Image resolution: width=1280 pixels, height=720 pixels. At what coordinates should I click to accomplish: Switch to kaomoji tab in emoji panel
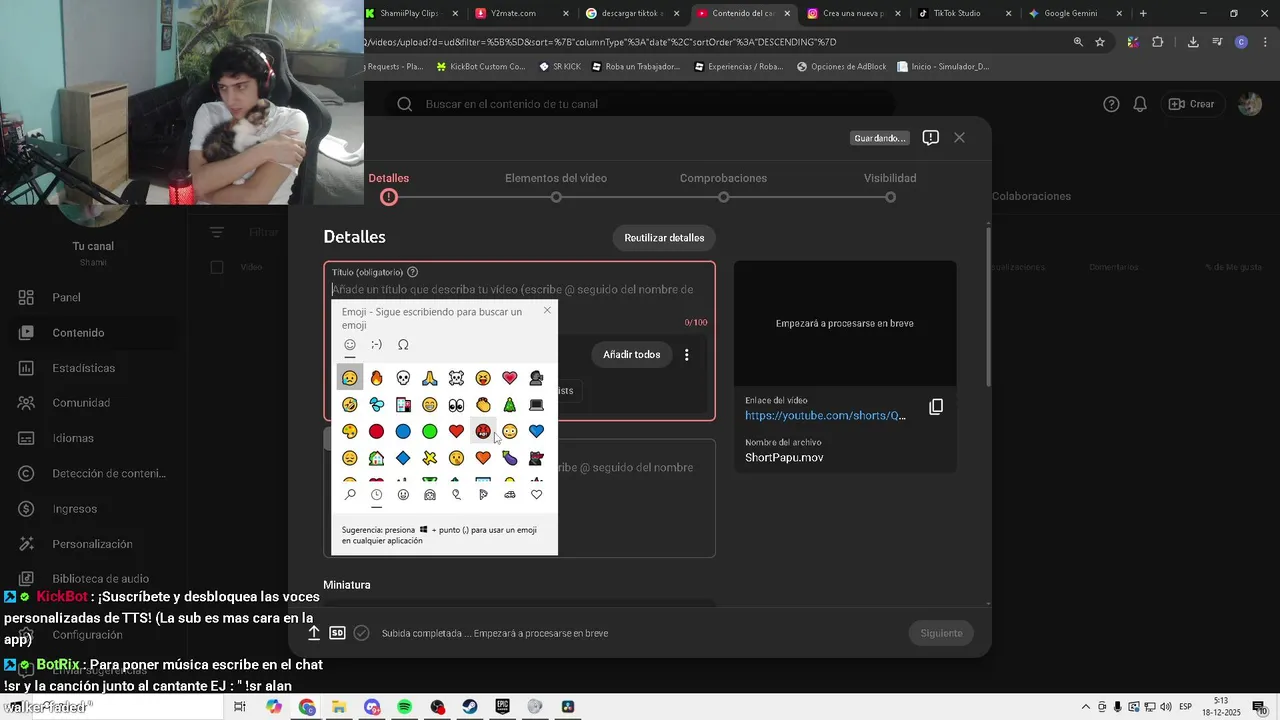(376, 345)
